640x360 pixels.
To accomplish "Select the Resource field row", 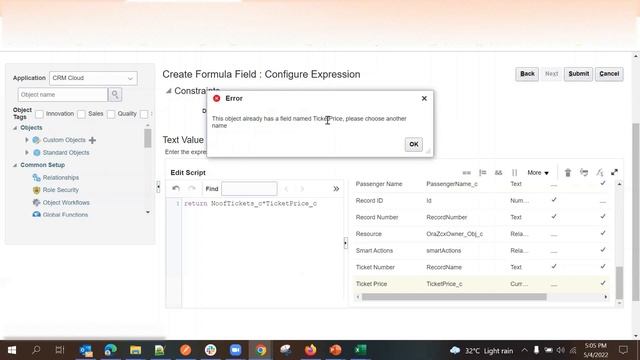I will [x=481, y=234].
